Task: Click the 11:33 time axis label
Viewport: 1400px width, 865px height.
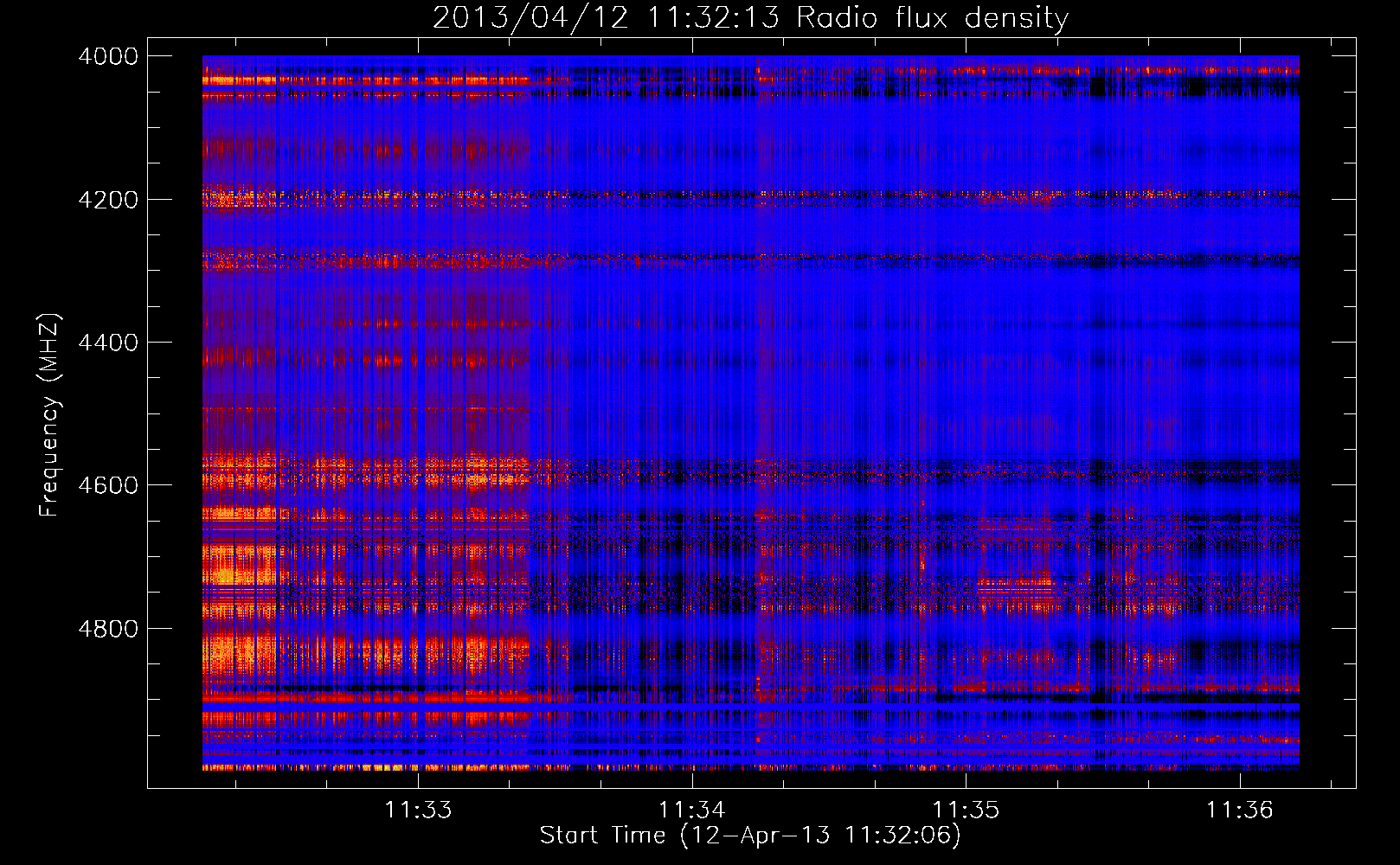Action: click(x=418, y=810)
